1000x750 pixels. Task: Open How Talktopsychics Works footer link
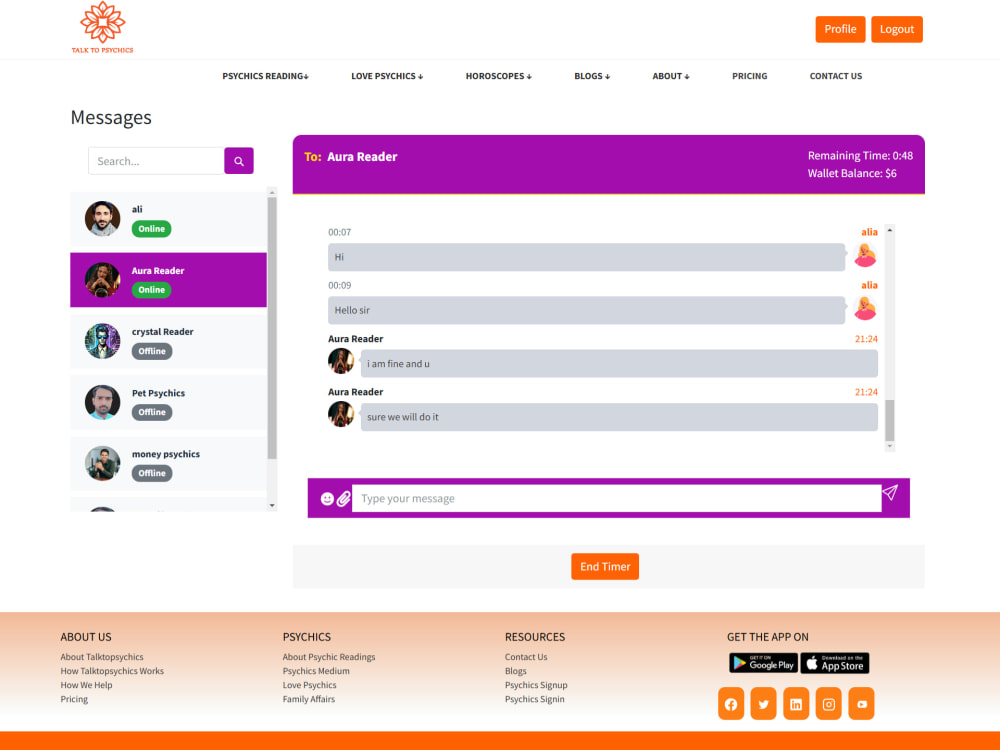tap(112, 671)
